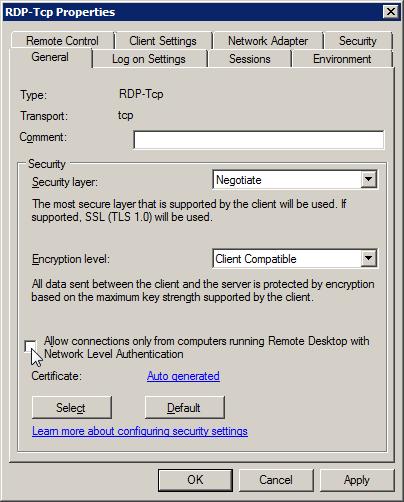Viewport: 404px width, 502px height.
Task: Click the Security layer label
Action: click(x=65, y=182)
